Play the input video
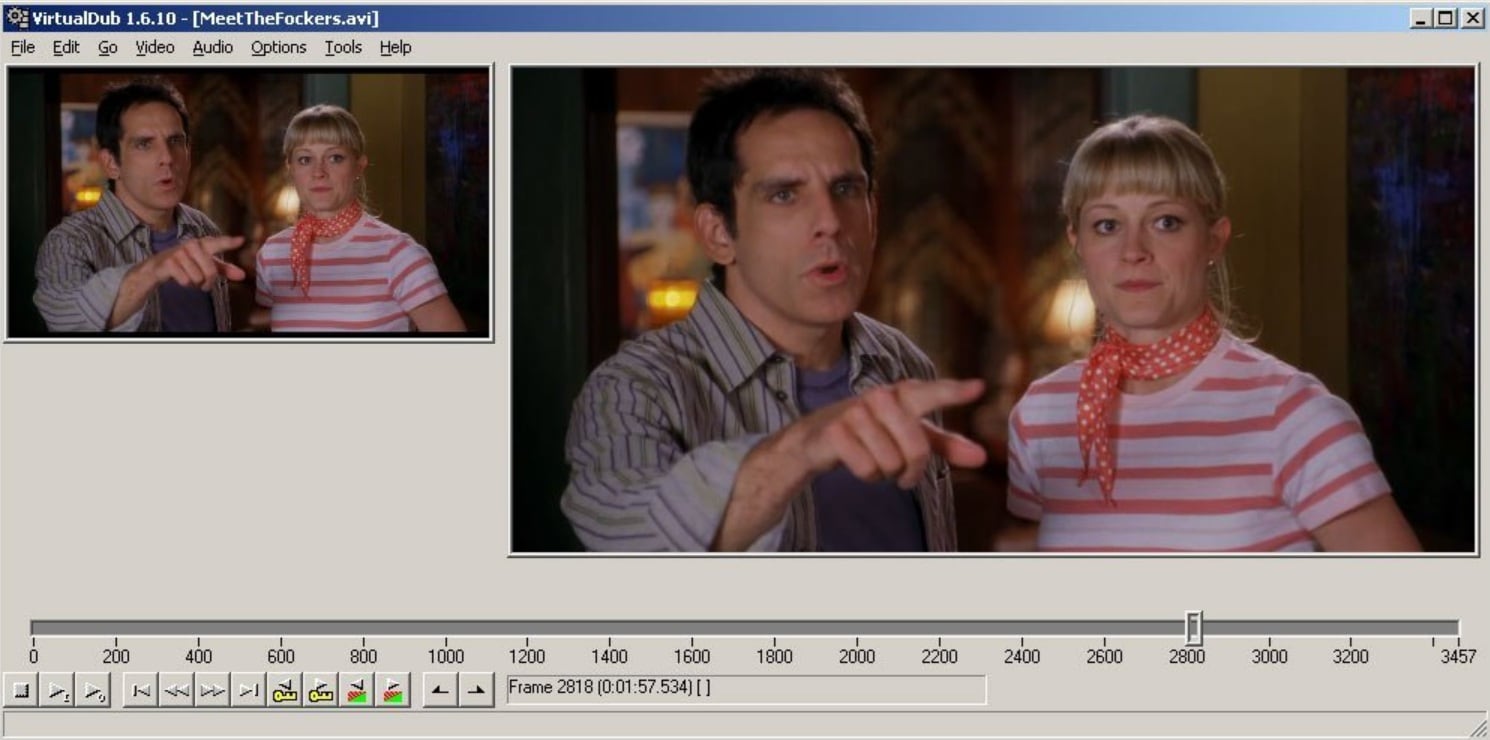1490x740 pixels. (x=56, y=688)
